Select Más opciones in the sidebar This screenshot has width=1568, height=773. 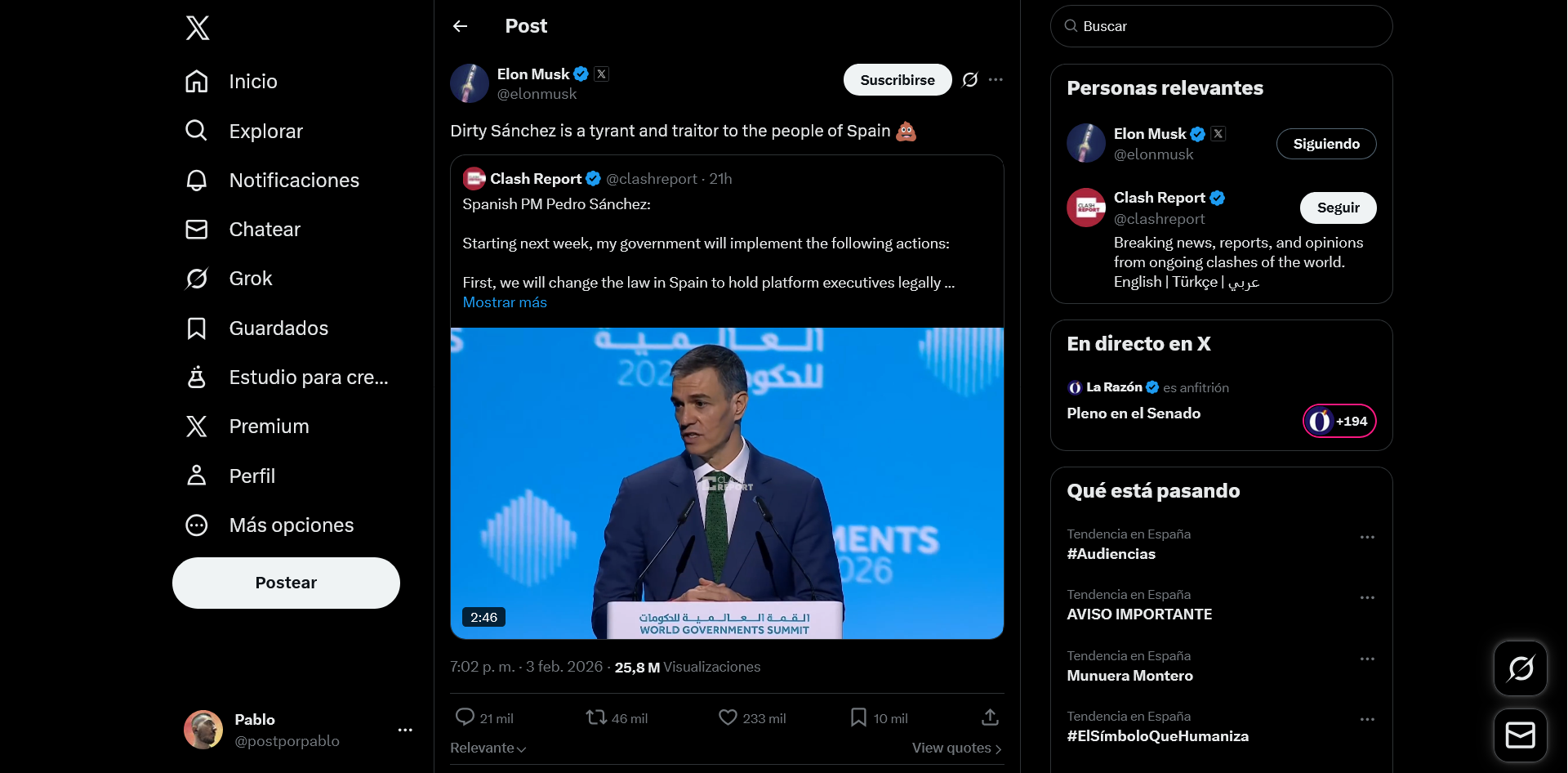[x=197, y=525]
